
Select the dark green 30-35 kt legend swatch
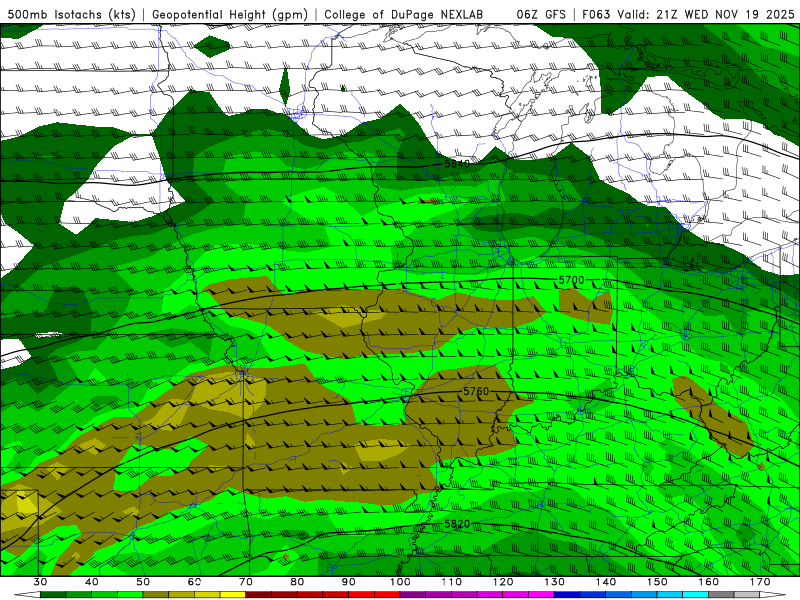pos(53,595)
